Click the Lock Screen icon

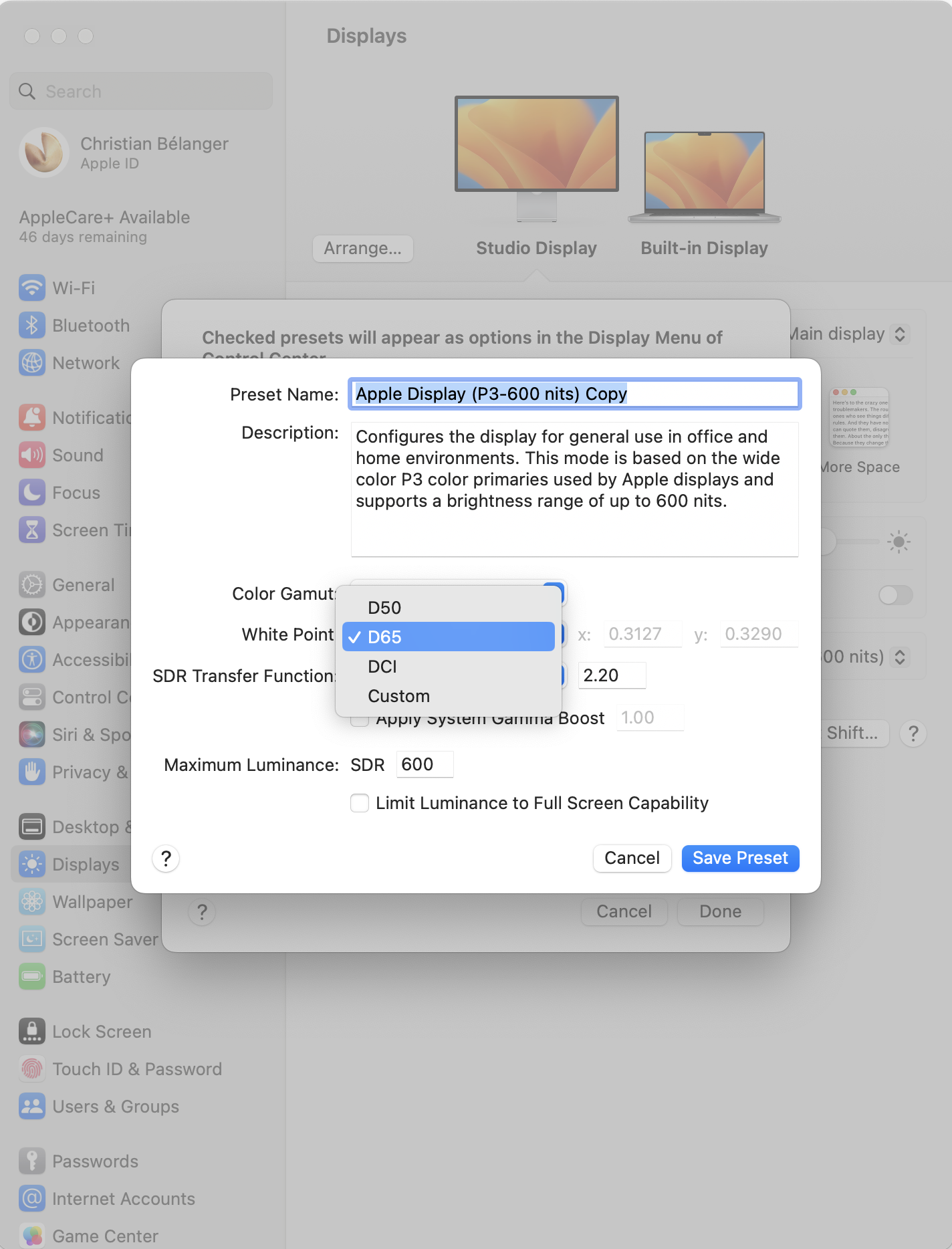click(32, 1032)
